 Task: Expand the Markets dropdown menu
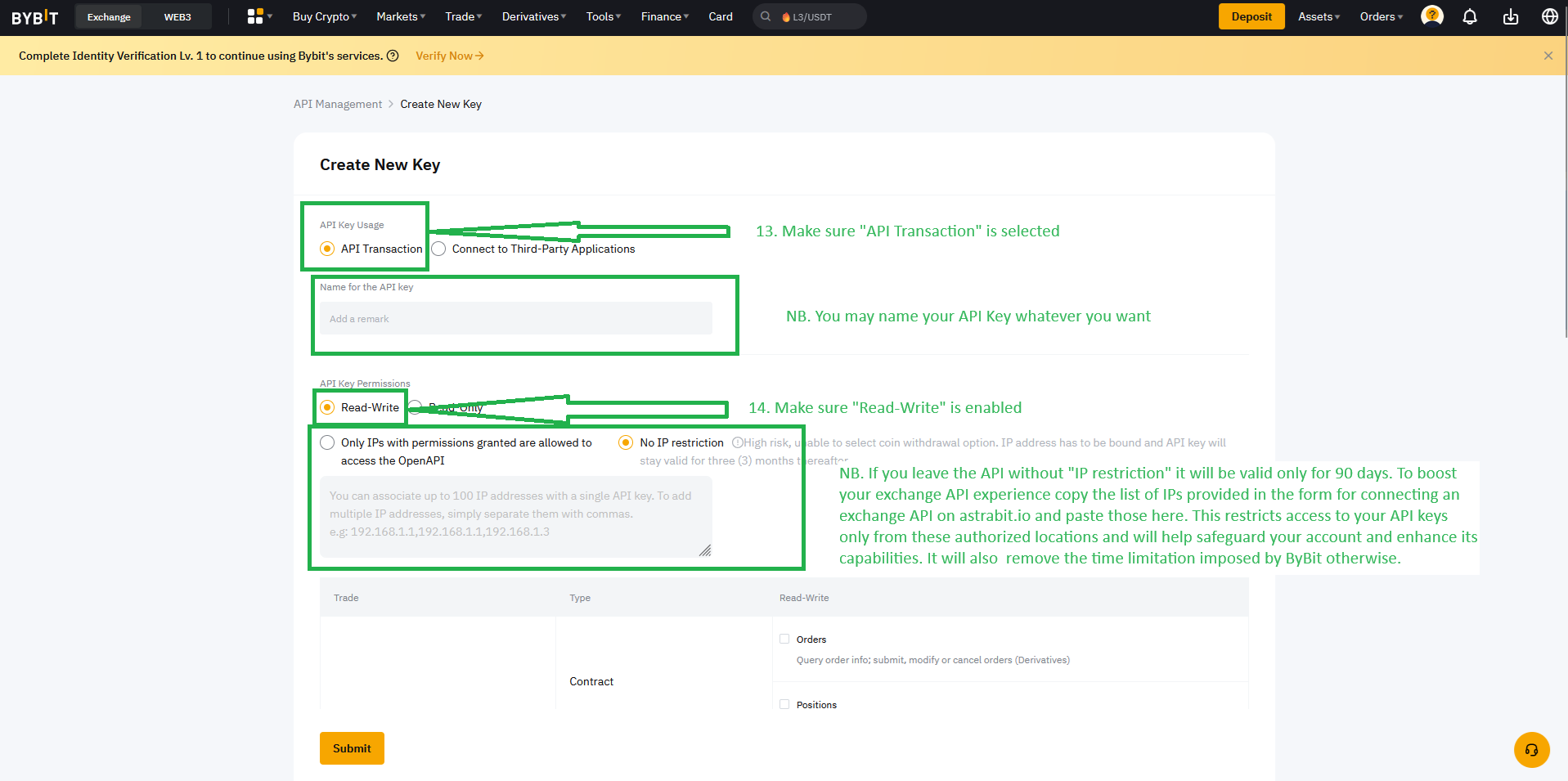(401, 16)
